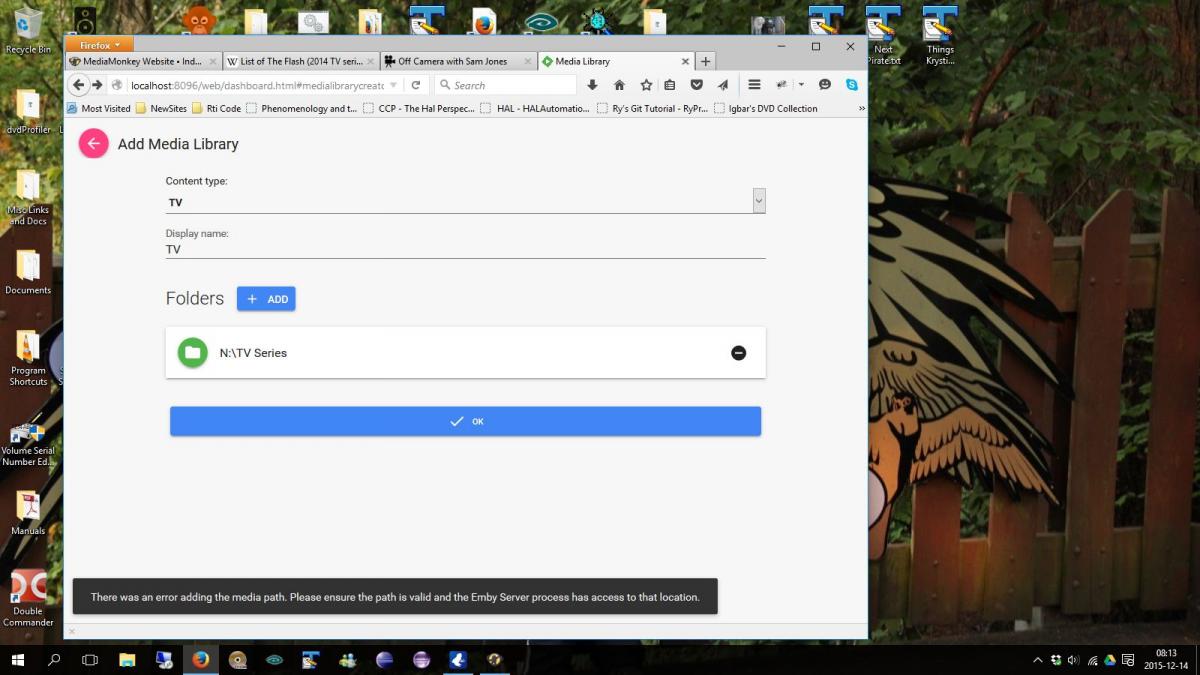Open File Explorer from the taskbar
This screenshot has width=1200, height=675.
[x=127, y=660]
